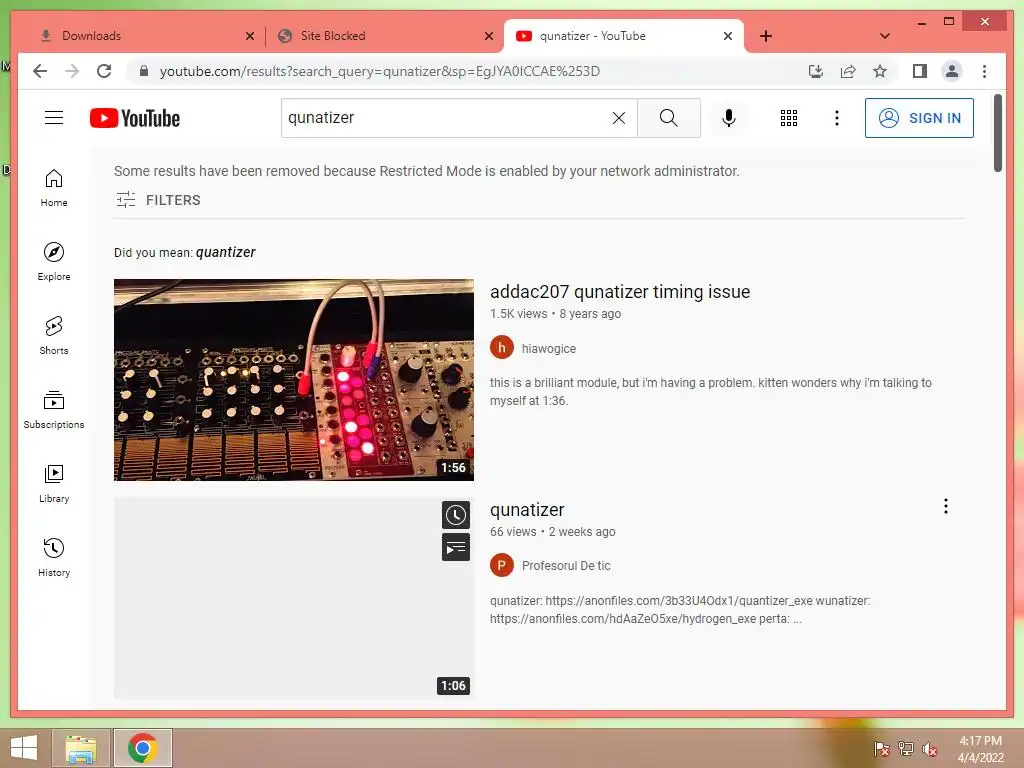Open the YouTube apps grid
Viewport: 1024px width, 768px height.
[x=788, y=118]
